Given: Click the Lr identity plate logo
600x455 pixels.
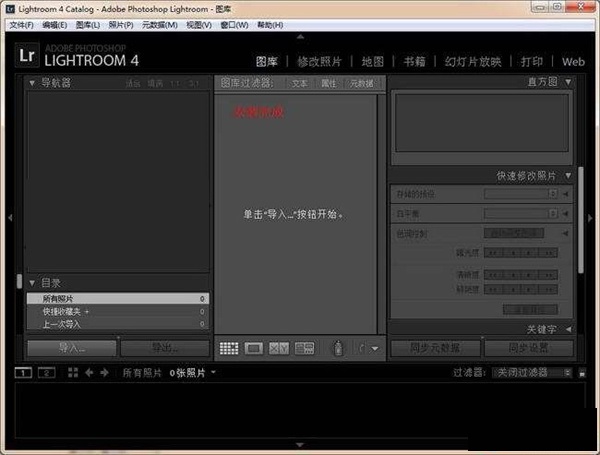Looking at the screenshot, I should (x=27, y=55).
